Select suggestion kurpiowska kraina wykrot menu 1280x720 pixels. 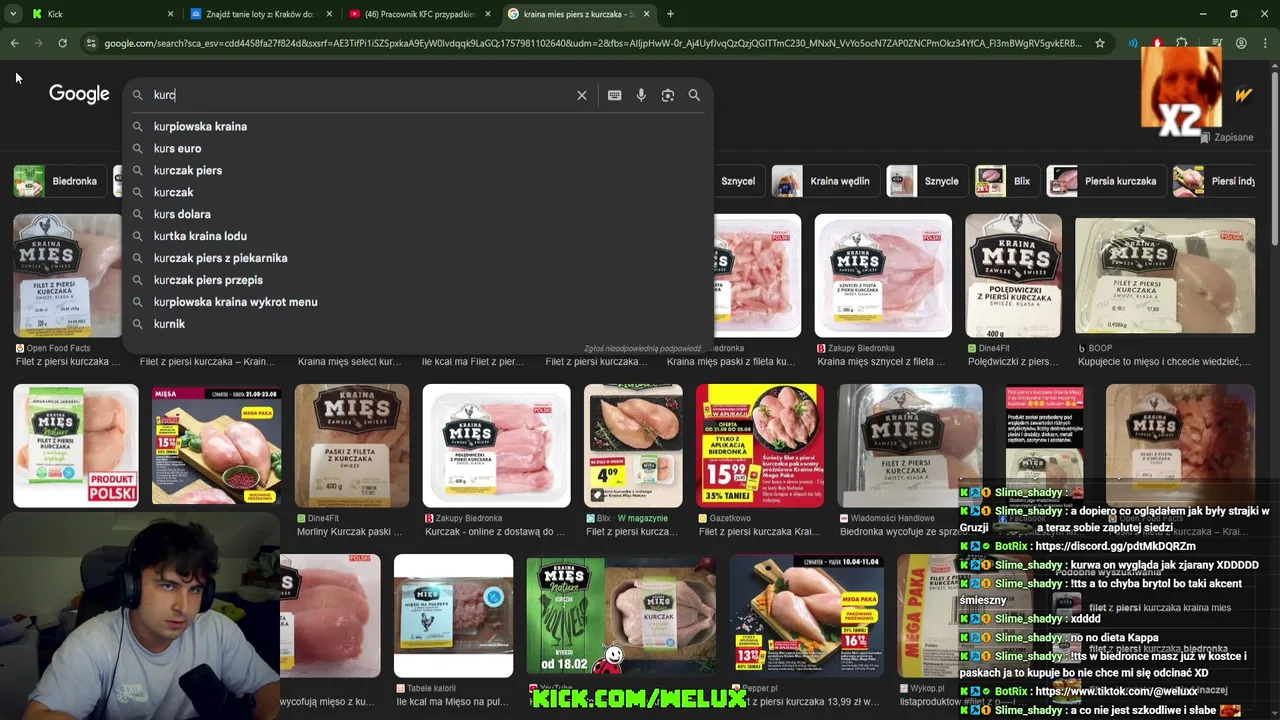coord(236,303)
